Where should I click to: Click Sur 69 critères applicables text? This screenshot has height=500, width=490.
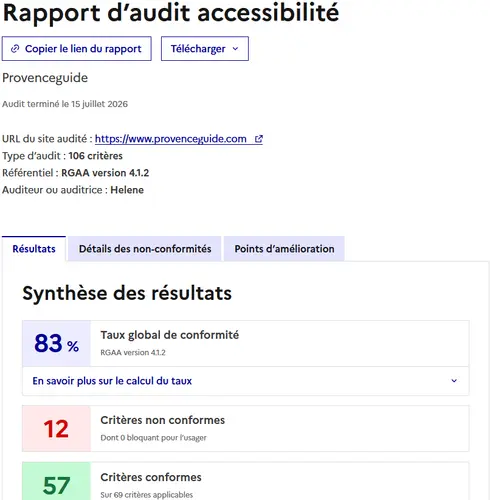147,495
